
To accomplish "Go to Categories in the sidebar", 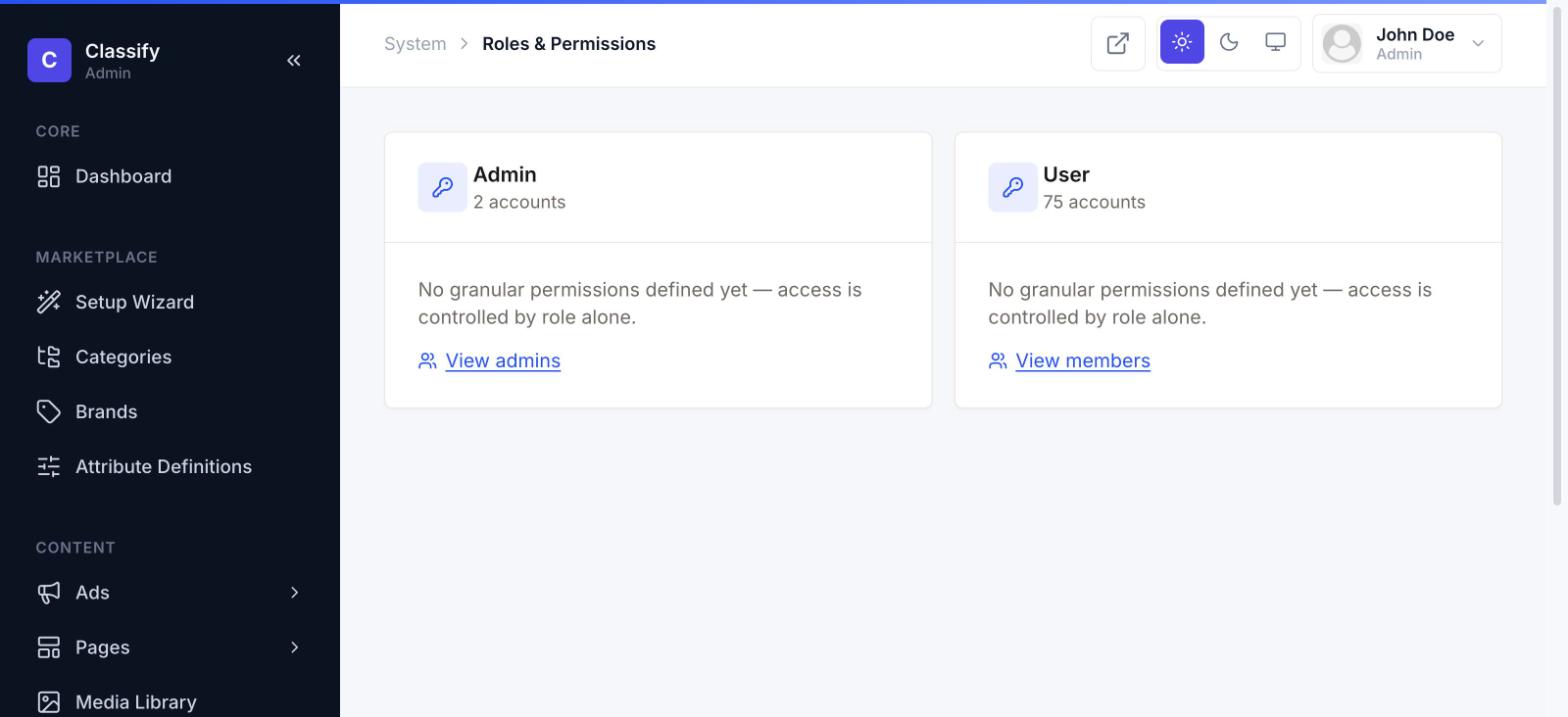I will pyautogui.click(x=170, y=357).
